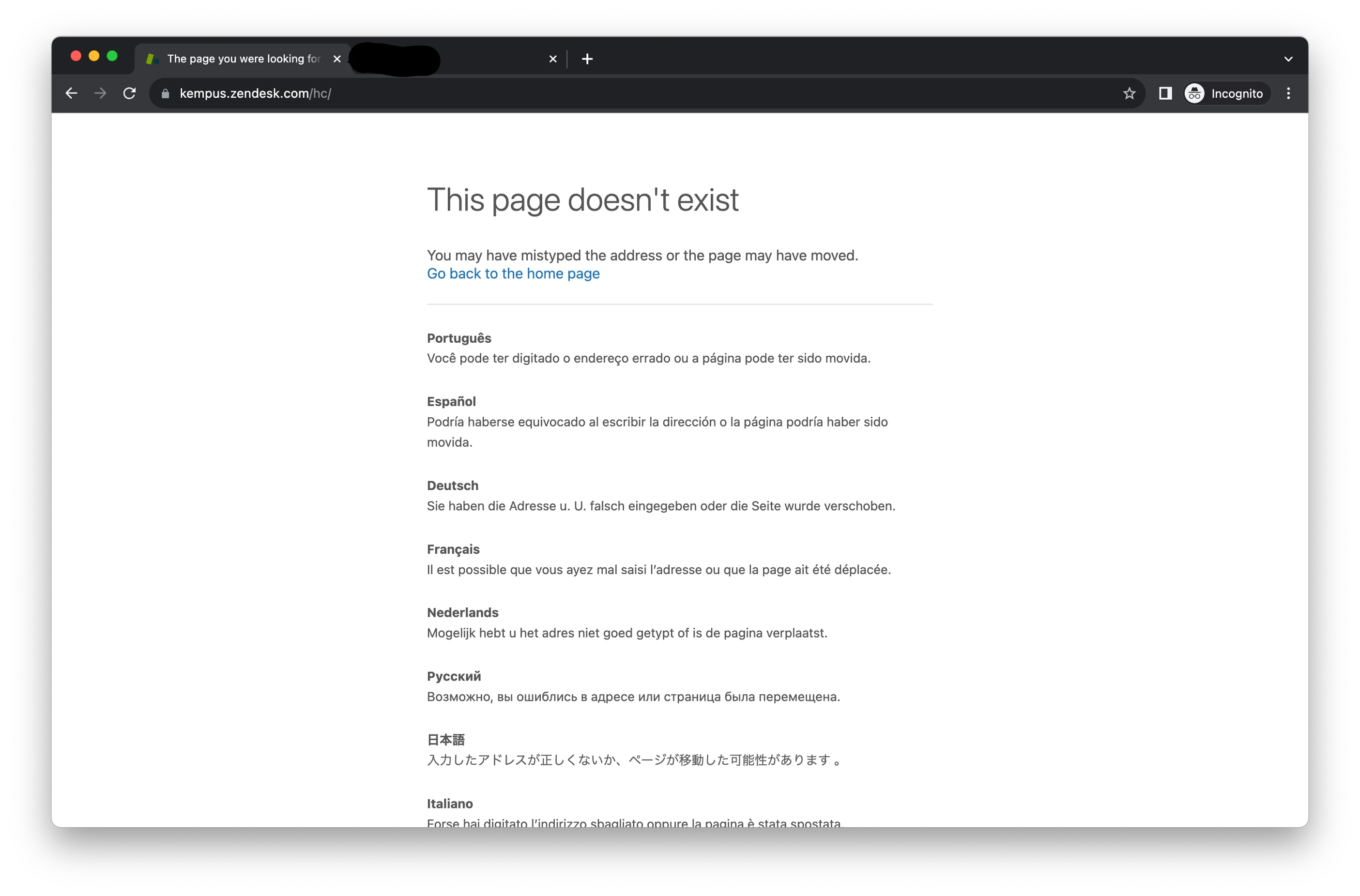
Task: Bookmark this page with star icon
Action: [x=1129, y=93]
